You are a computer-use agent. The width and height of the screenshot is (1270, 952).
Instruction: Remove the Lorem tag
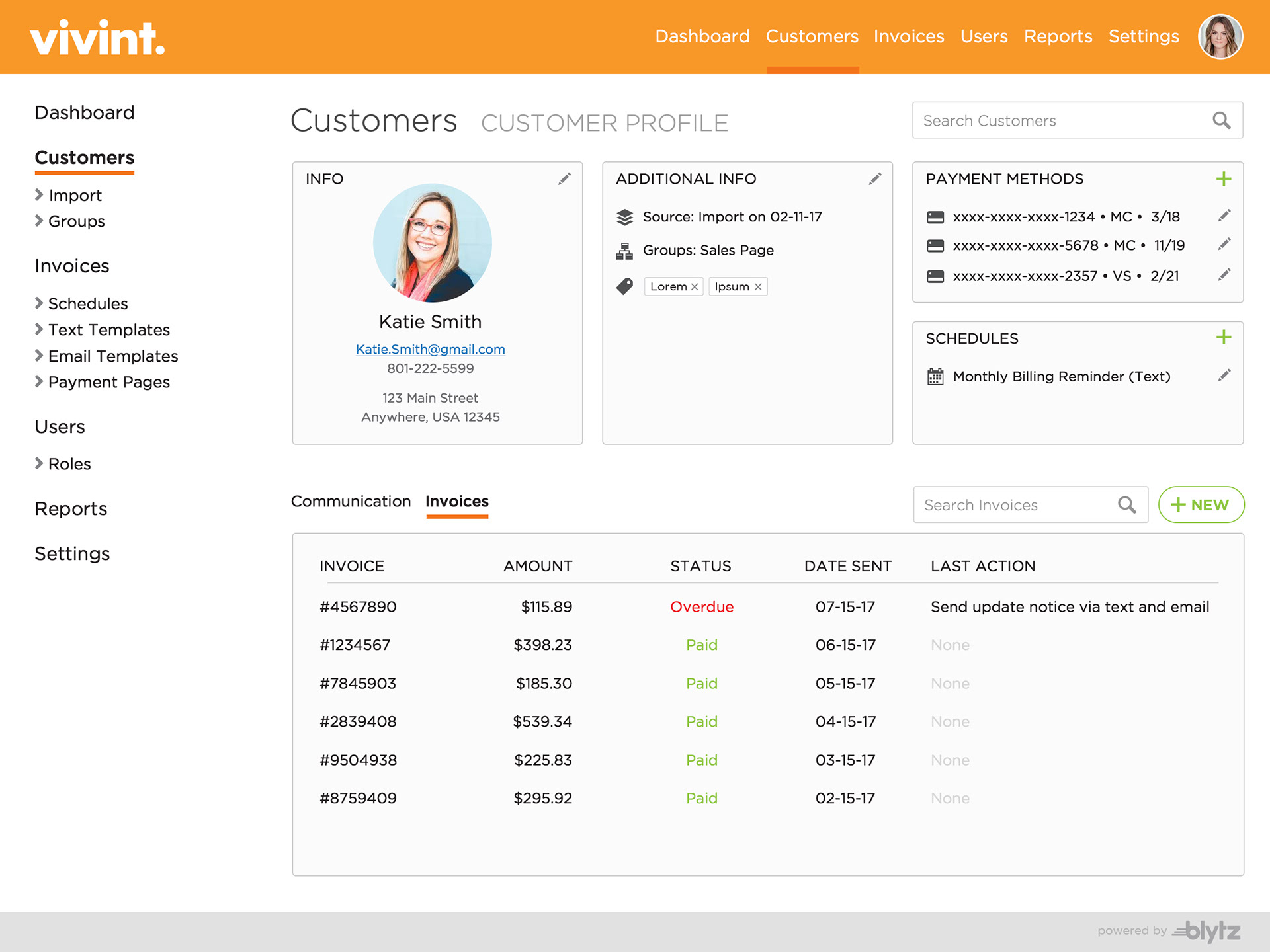click(695, 287)
